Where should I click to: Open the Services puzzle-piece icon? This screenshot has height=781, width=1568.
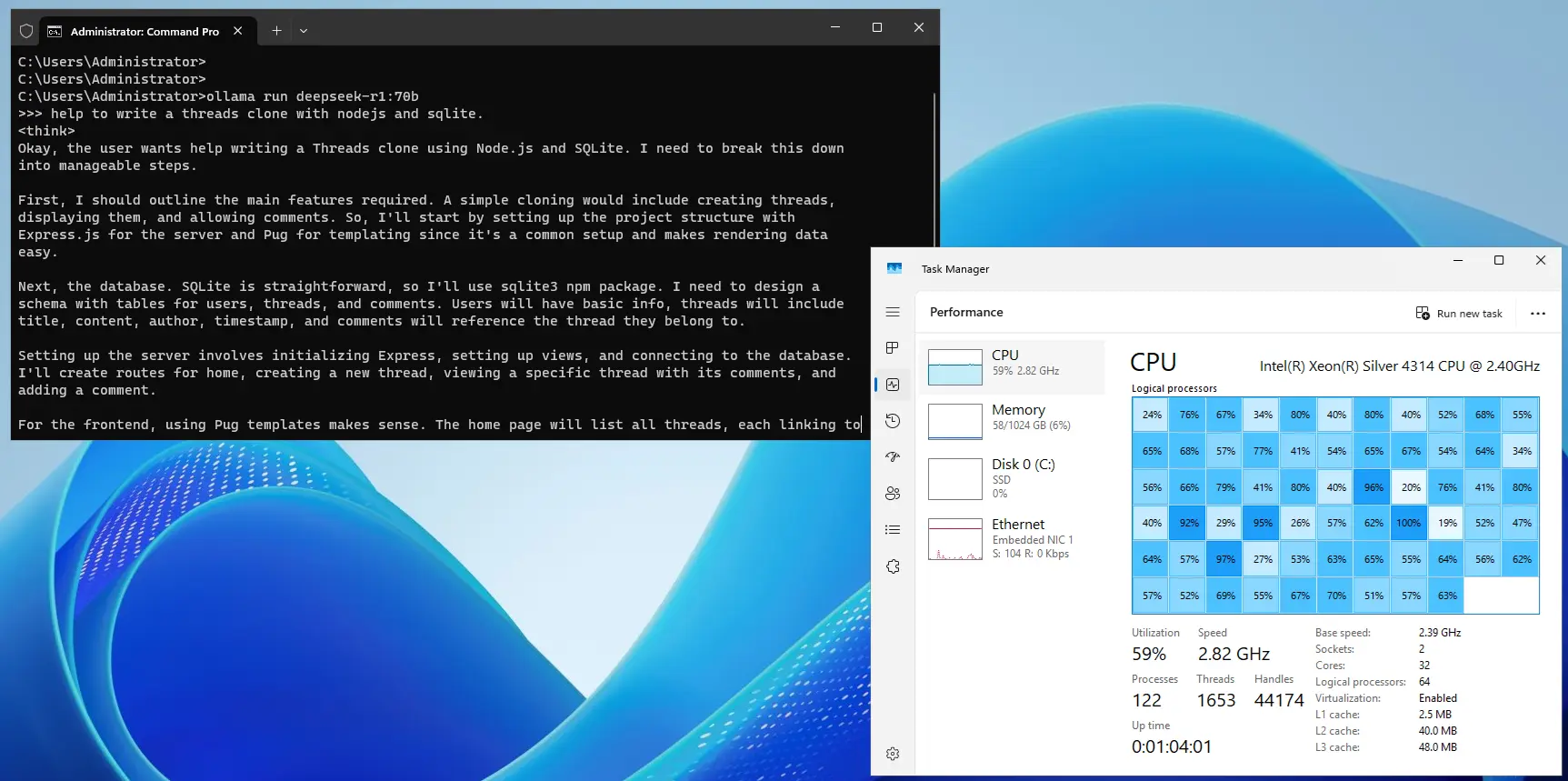click(893, 566)
